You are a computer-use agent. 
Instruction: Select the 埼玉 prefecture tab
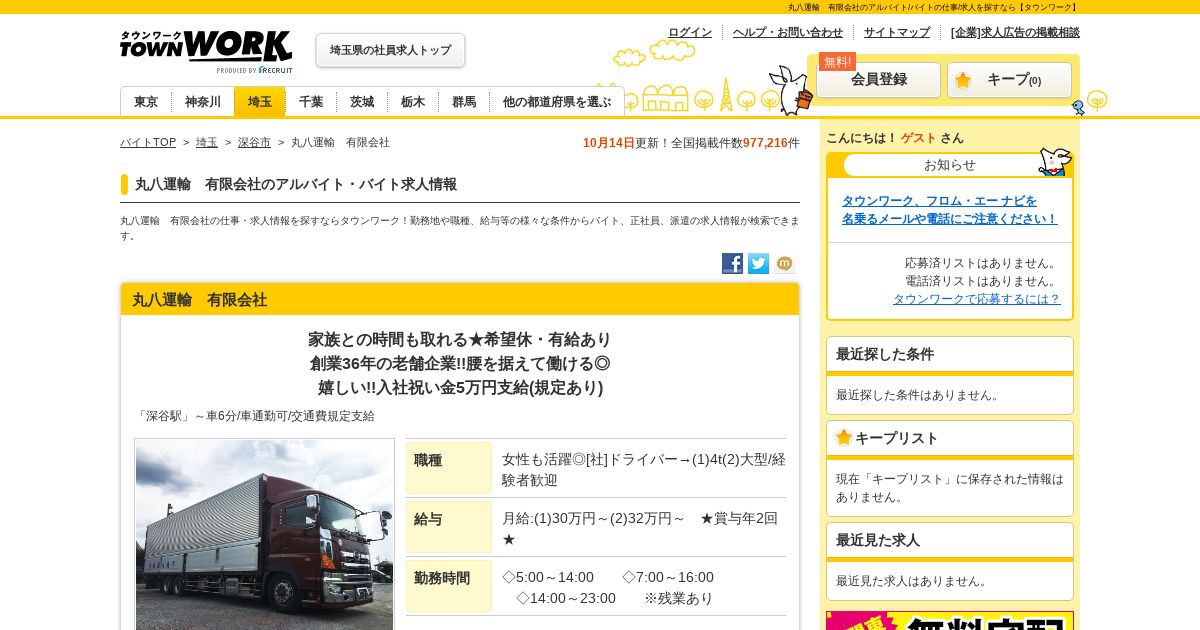tap(260, 102)
